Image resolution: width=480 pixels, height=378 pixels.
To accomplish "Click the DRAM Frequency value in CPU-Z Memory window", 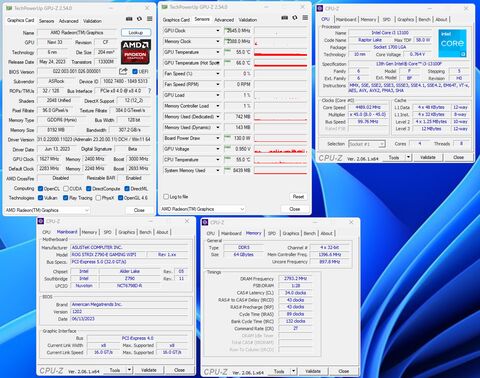I will (295, 278).
